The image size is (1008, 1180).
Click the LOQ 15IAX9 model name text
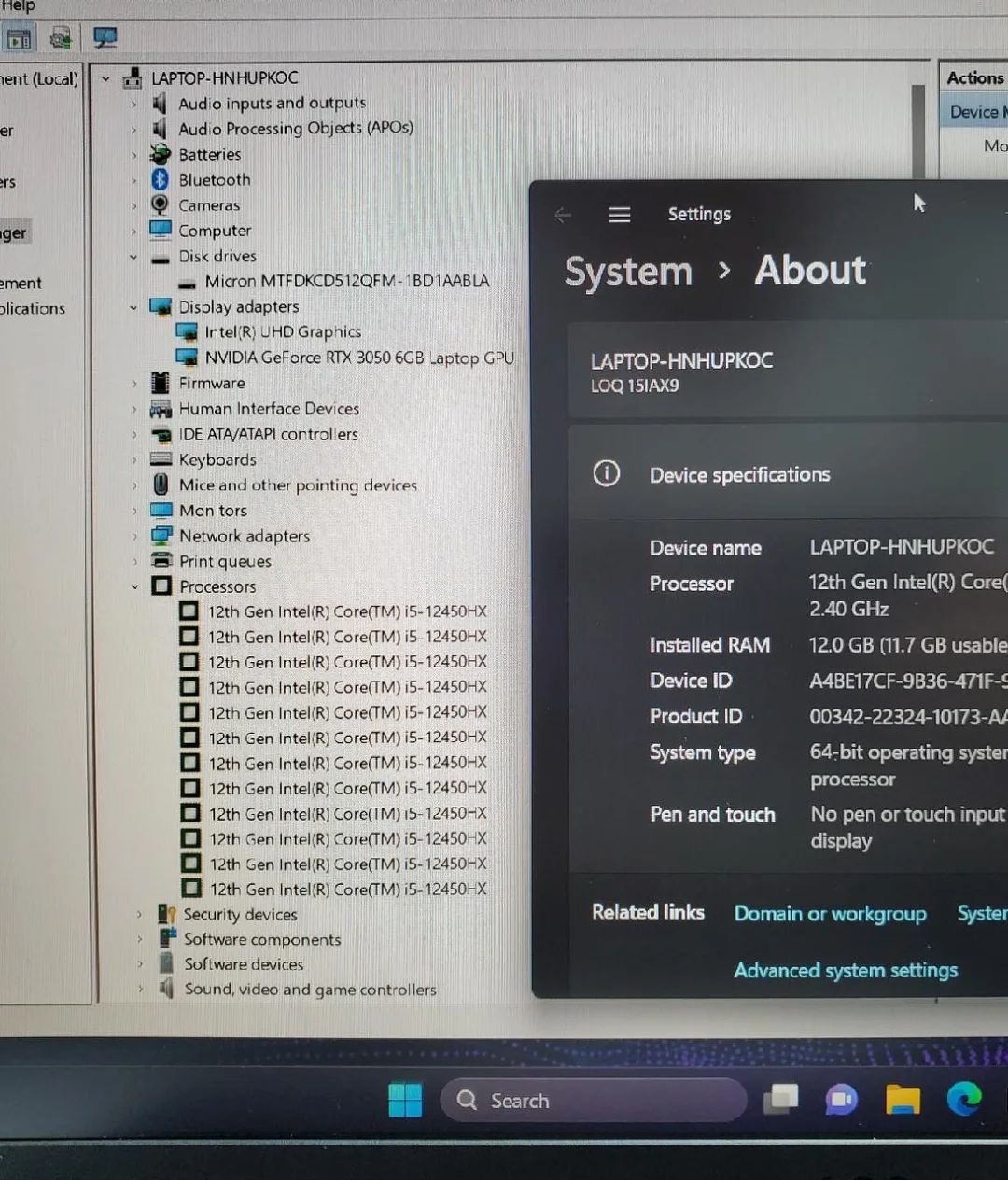click(x=635, y=386)
